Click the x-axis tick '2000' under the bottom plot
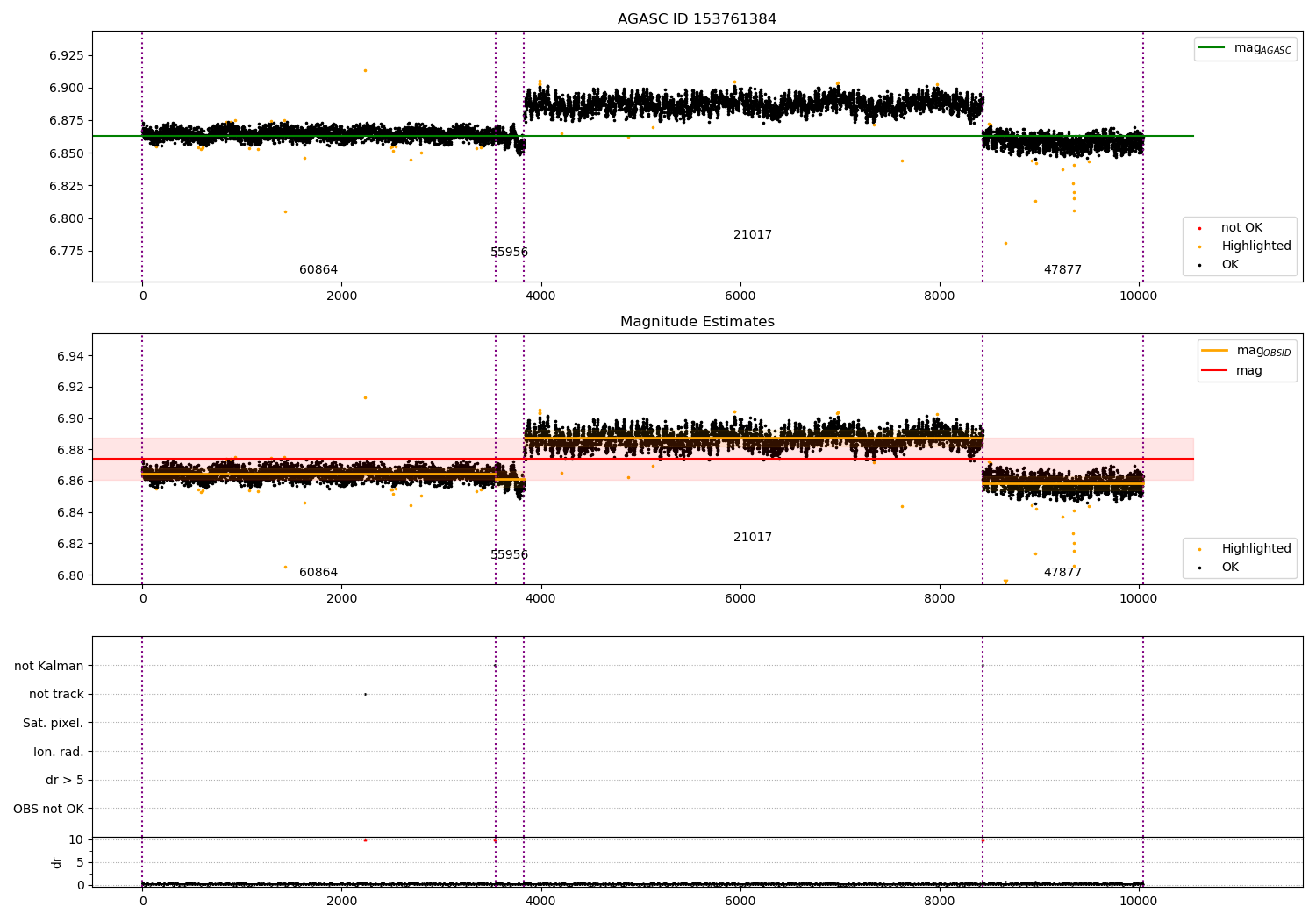The image size is (1316, 921). [x=342, y=902]
